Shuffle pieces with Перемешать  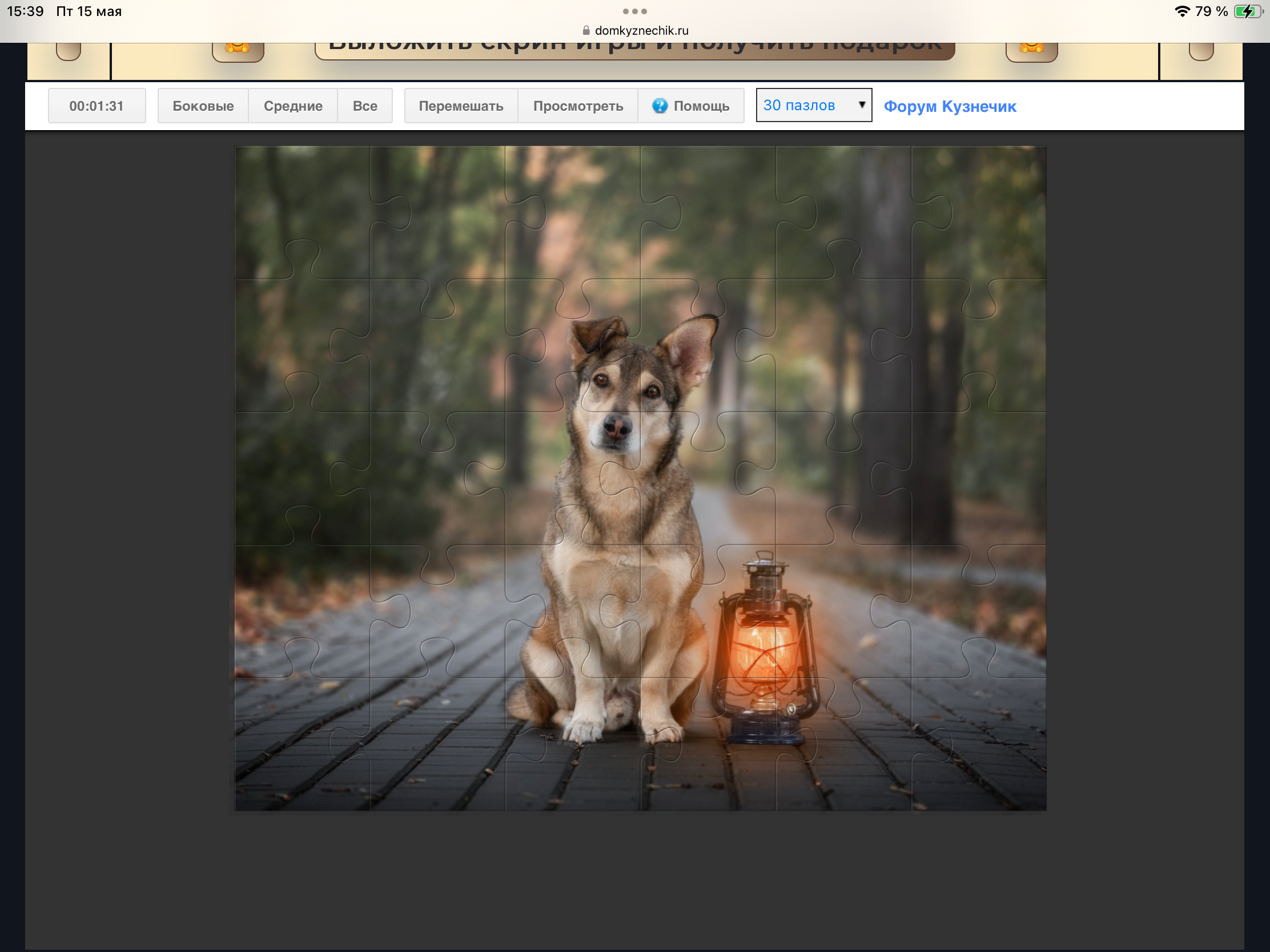click(461, 106)
